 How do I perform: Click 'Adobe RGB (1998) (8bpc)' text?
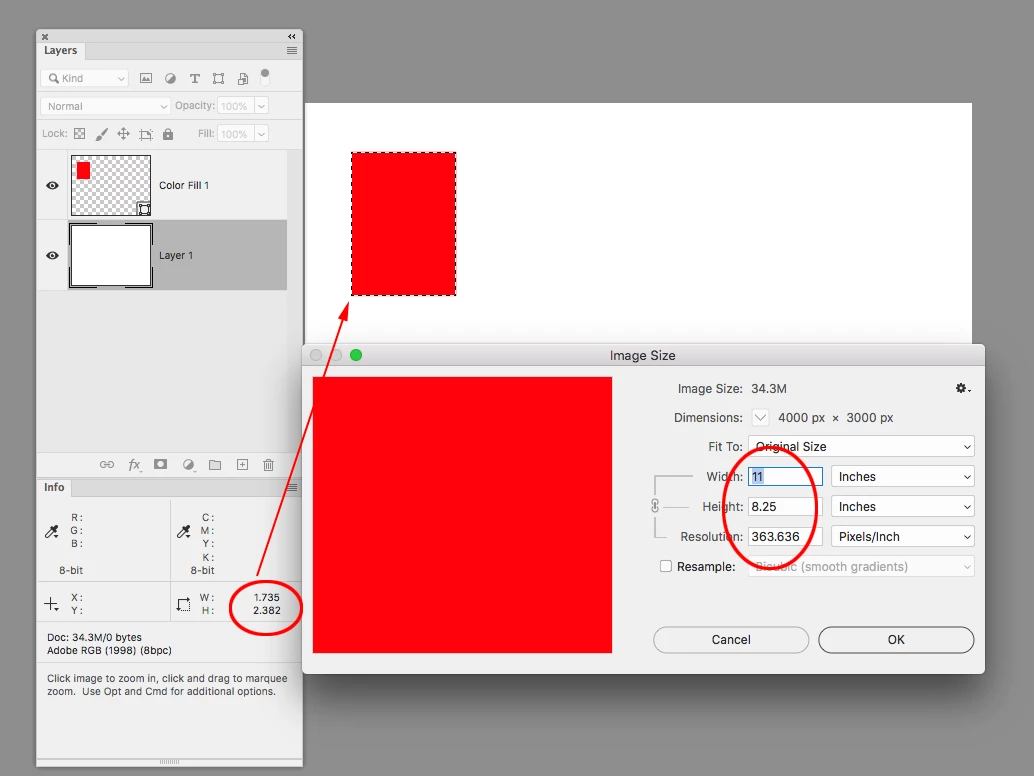click(x=109, y=651)
